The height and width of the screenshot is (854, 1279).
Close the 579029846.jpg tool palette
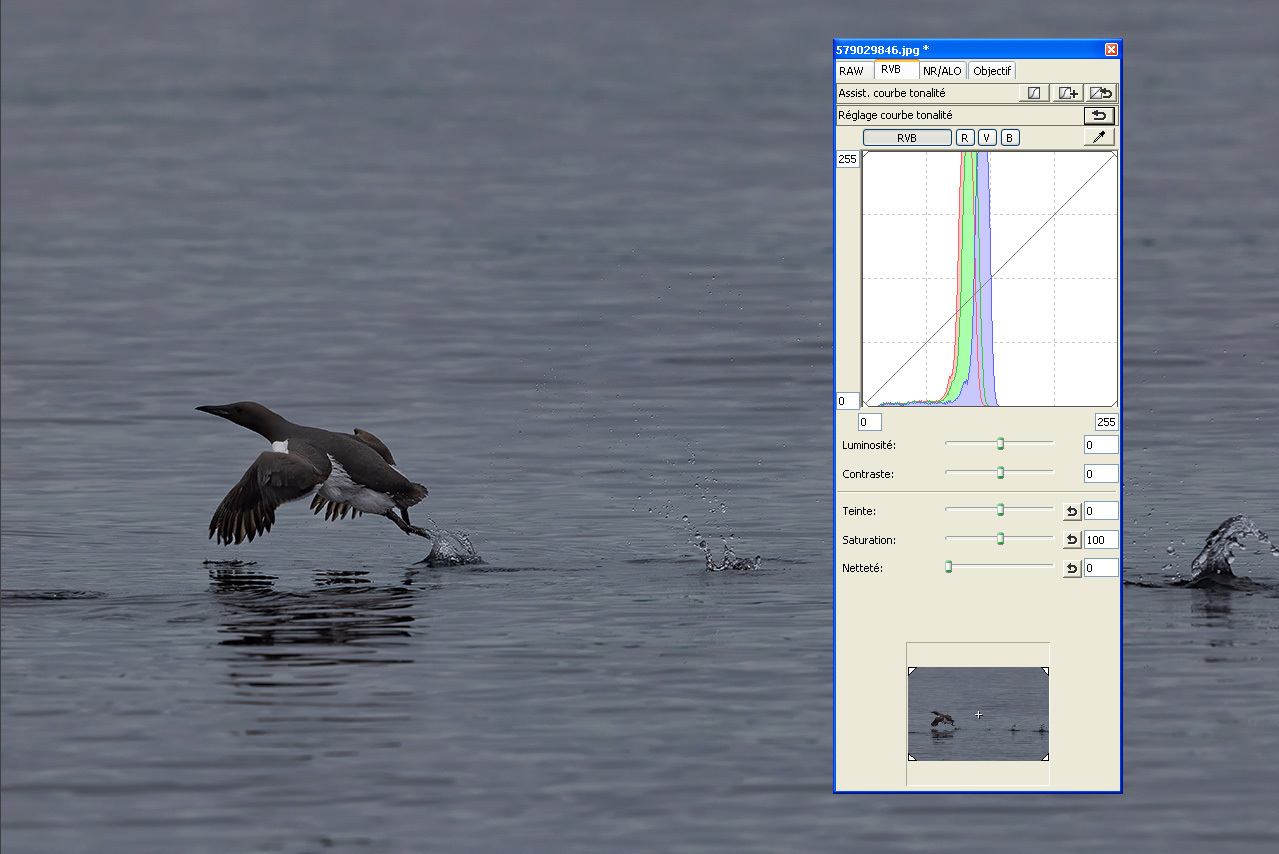click(1111, 49)
